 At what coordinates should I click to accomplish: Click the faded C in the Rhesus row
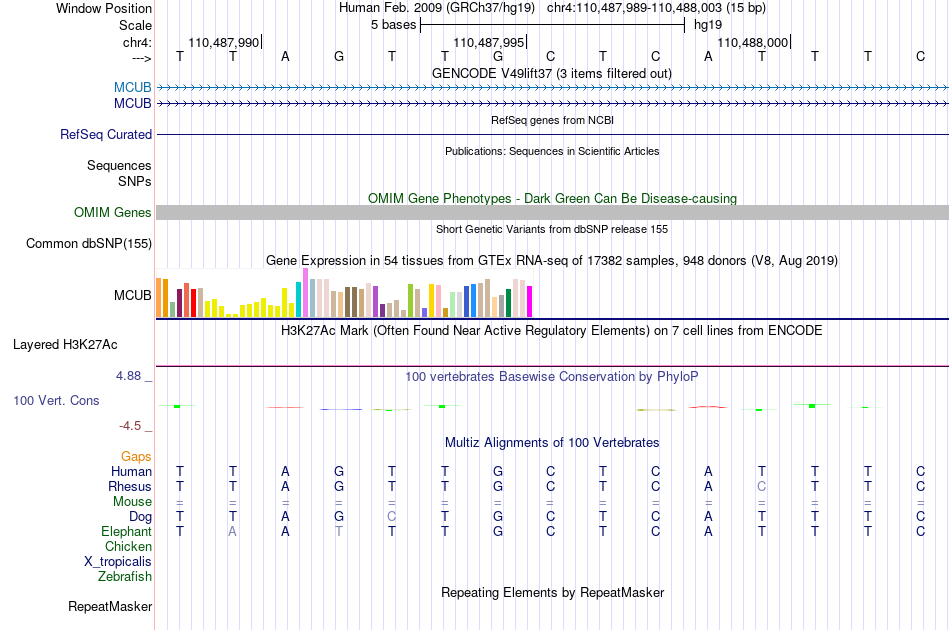point(762,486)
